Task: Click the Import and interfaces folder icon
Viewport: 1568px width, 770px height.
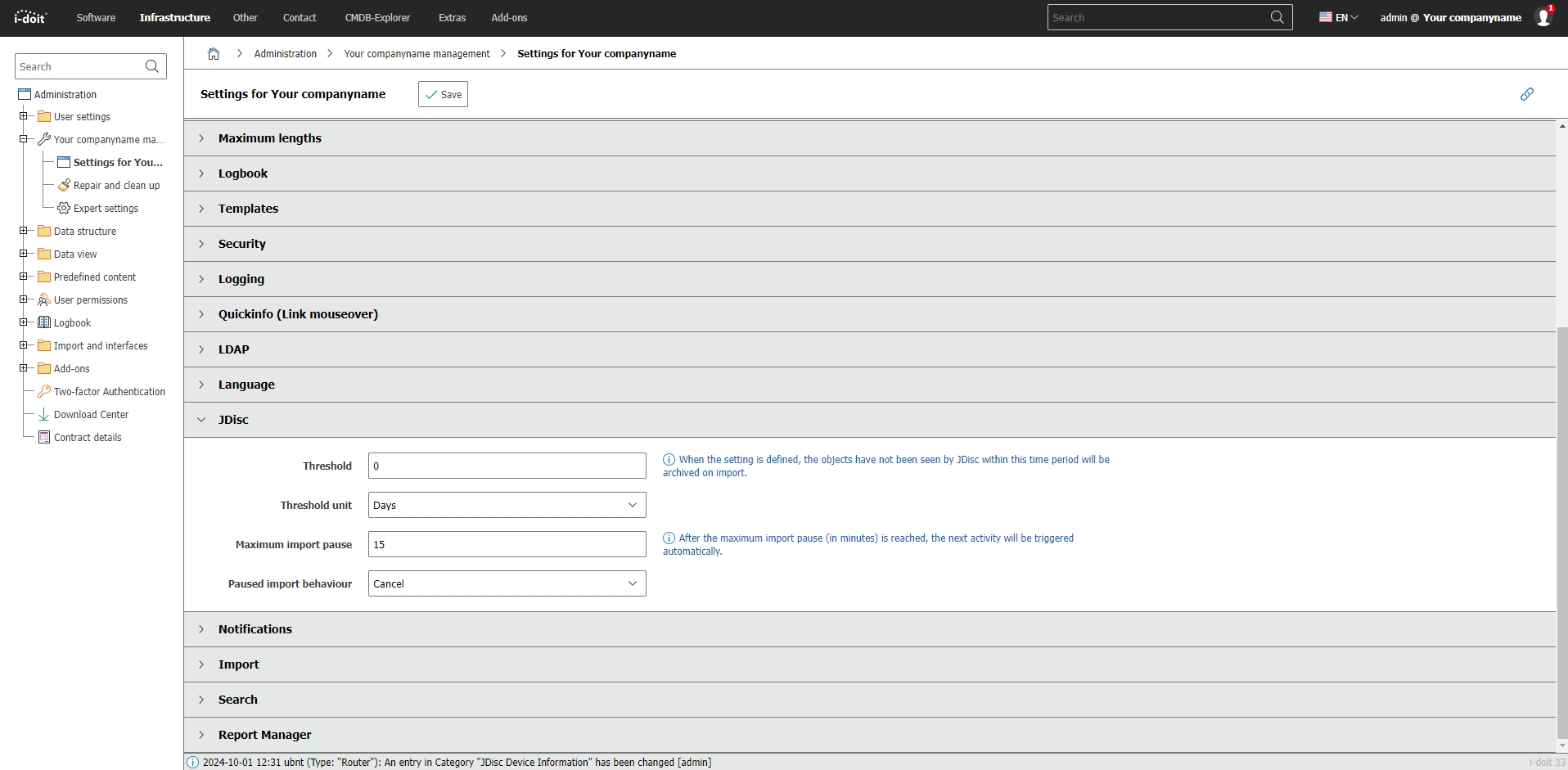Action: pos(44,345)
